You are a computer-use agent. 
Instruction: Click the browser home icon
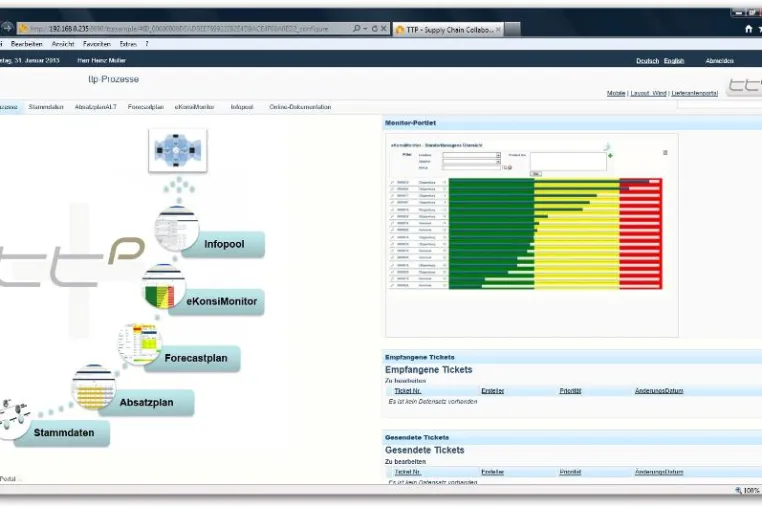point(748,29)
